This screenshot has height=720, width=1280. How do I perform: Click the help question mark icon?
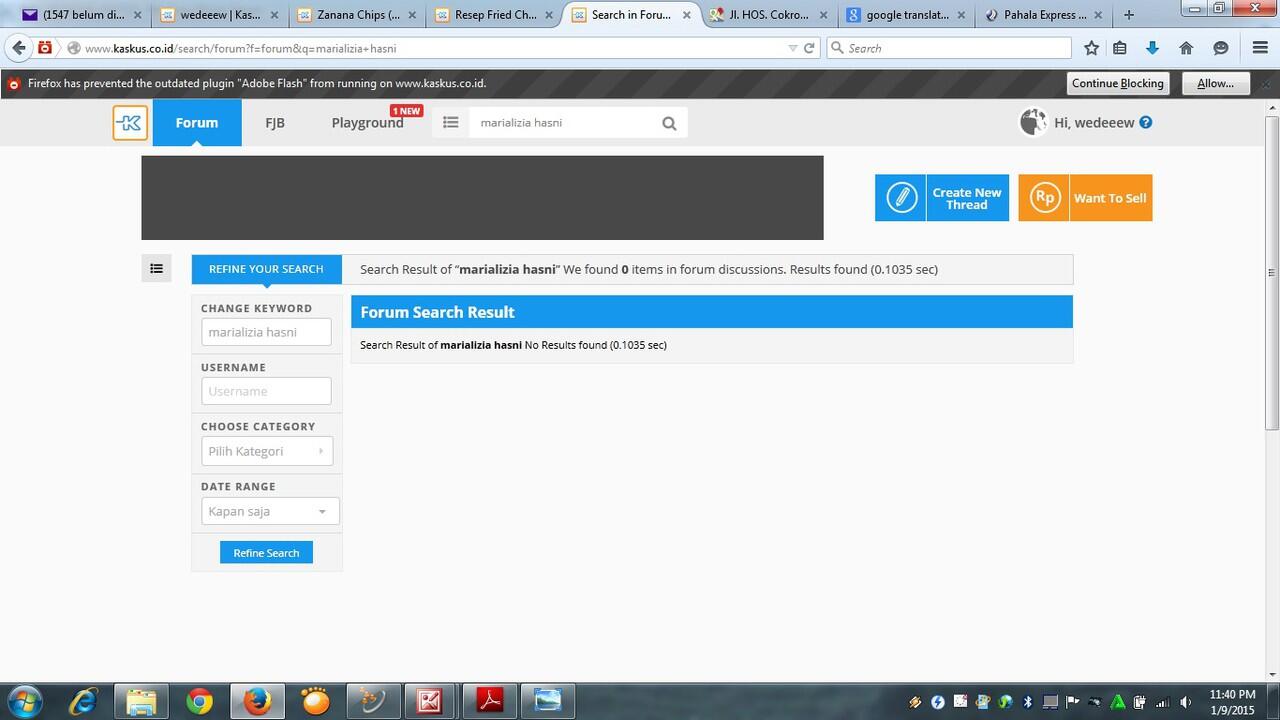tap(1146, 122)
